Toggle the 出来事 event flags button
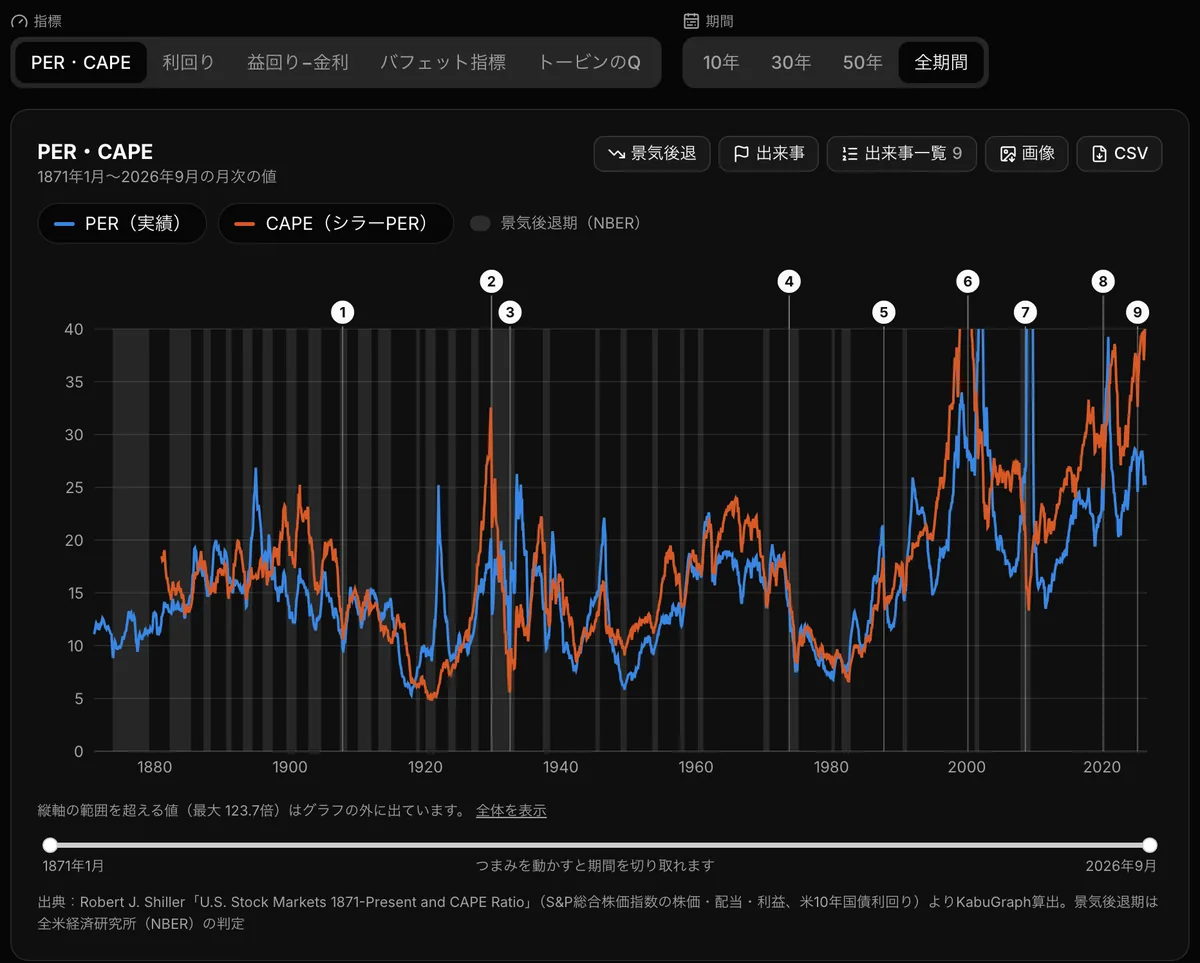 point(769,154)
